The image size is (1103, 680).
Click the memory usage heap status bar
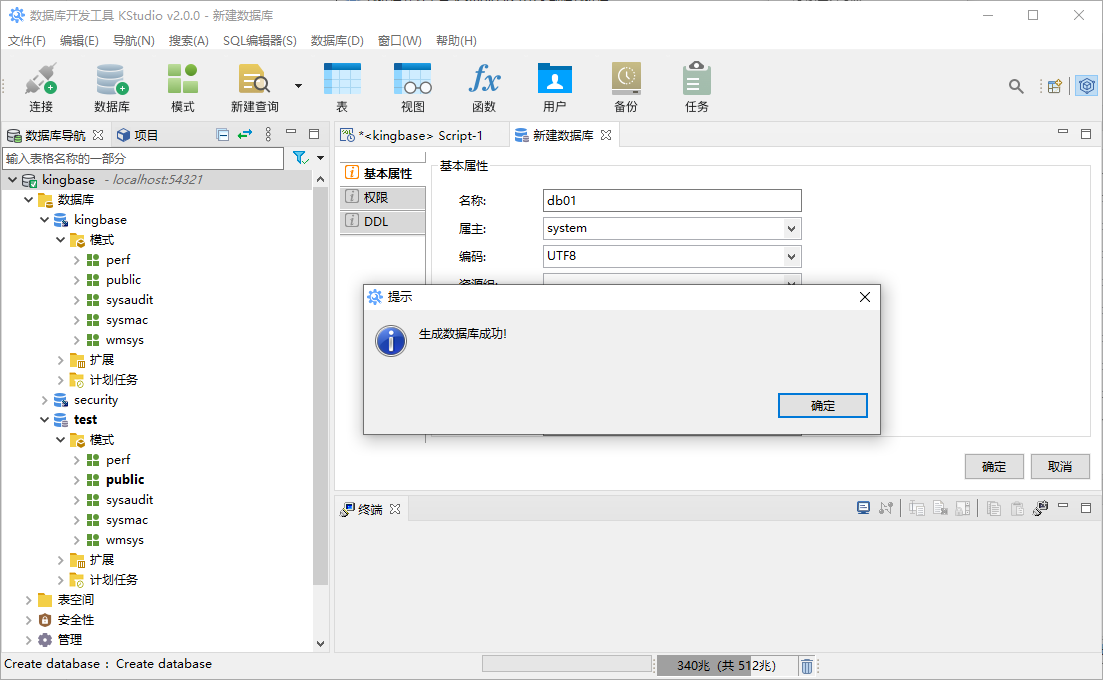coord(726,666)
